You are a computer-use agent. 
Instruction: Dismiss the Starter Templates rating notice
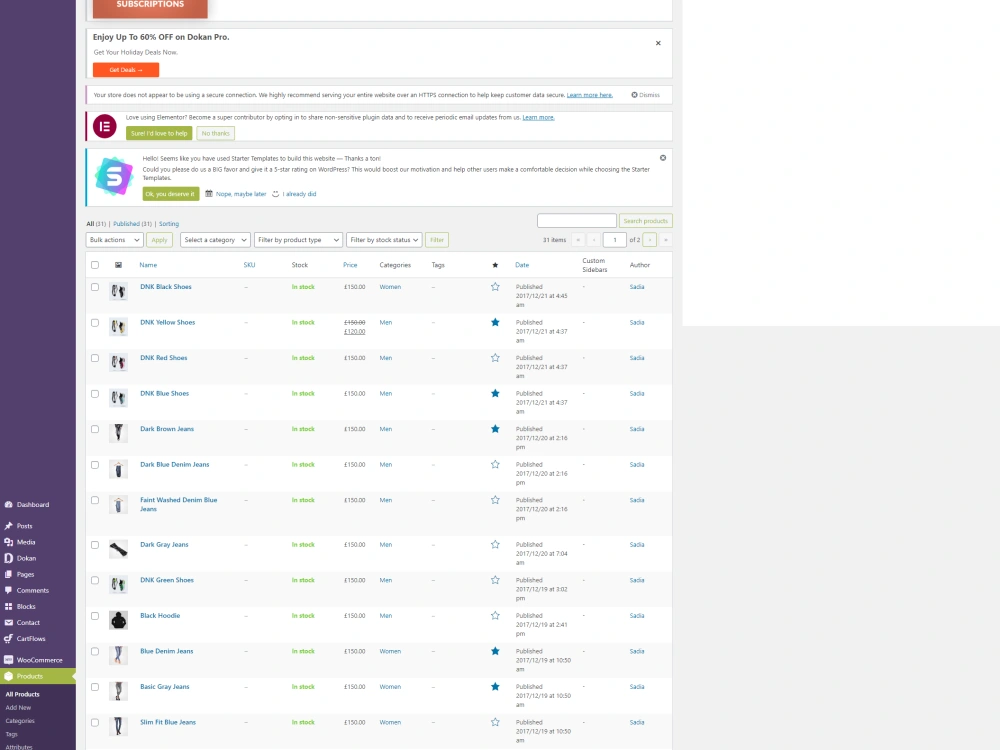pos(663,158)
